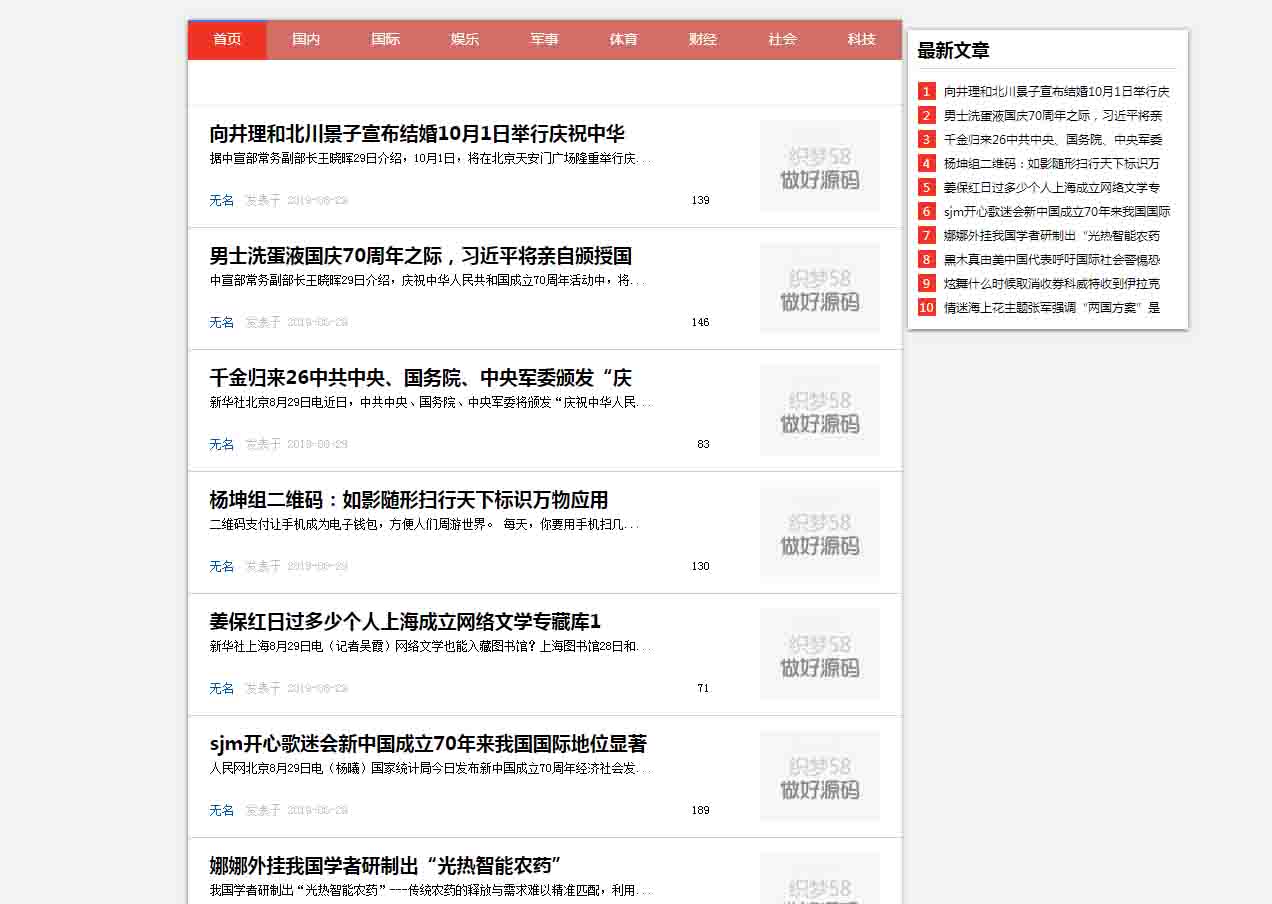Viewport: 1272px width, 904px height.
Task: Click thumbnail beside the 千金归来26 article
Action: tap(819, 410)
